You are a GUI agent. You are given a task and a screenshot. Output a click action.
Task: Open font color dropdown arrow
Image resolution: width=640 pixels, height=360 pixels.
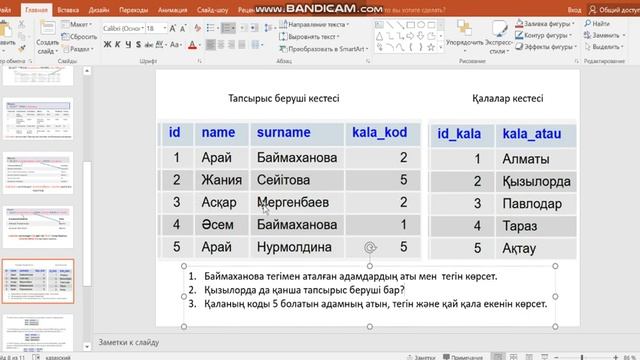pyautogui.click(x=200, y=45)
